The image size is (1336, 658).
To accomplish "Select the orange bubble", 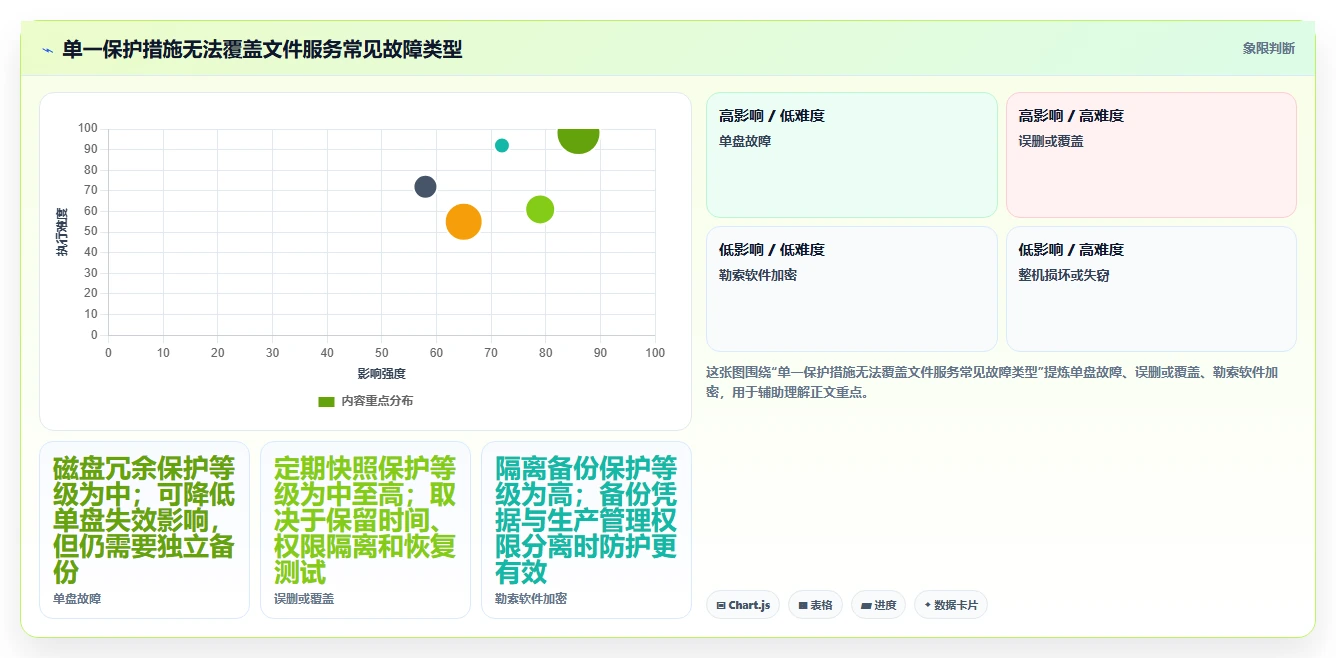I will (464, 221).
